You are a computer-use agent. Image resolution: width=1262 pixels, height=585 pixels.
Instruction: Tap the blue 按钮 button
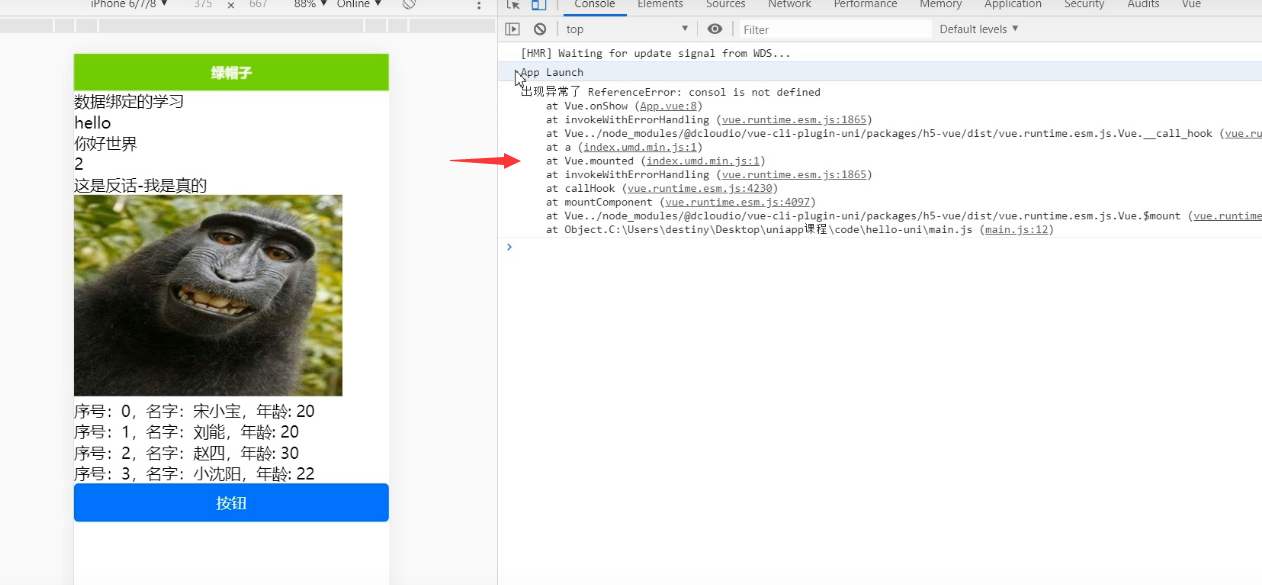231,503
